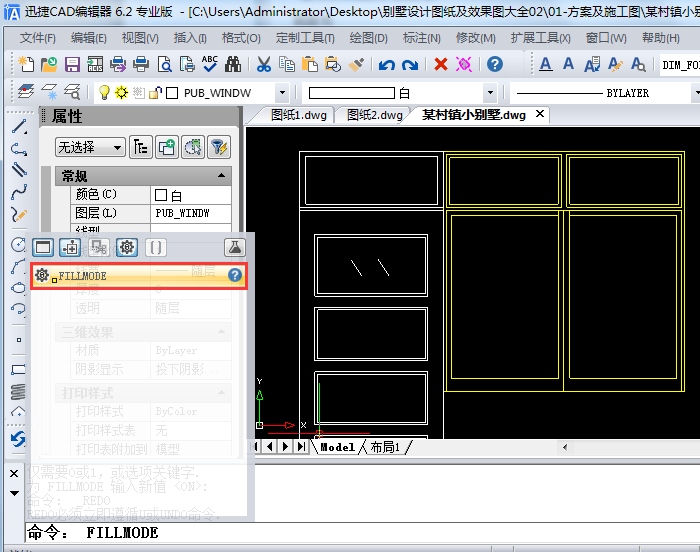Paste from clipboard icon
This screenshot has width=700, height=552.
[x=310, y=65]
